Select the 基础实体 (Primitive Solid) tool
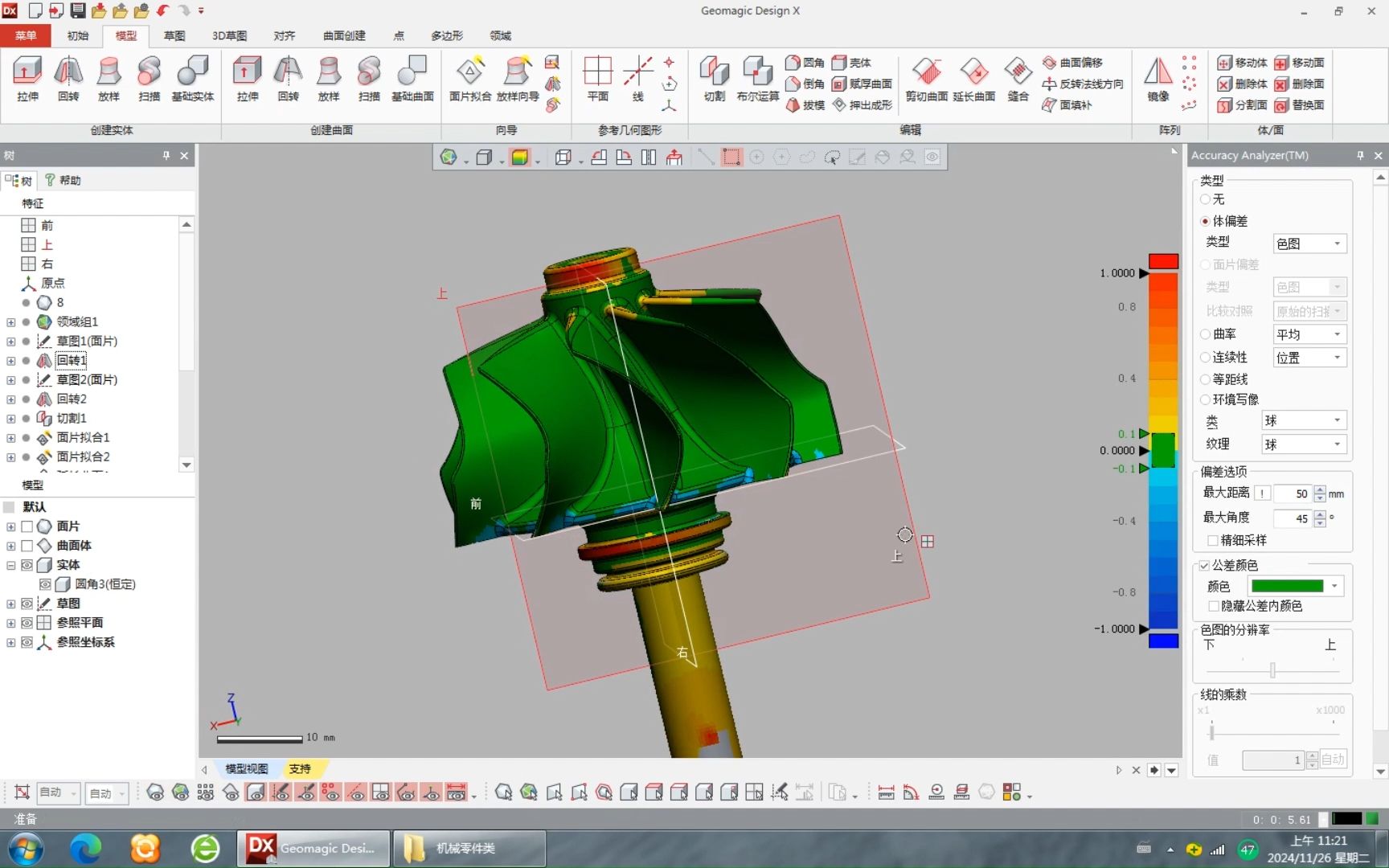Viewport: 1389px width, 868px height. click(x=193, y=79)
